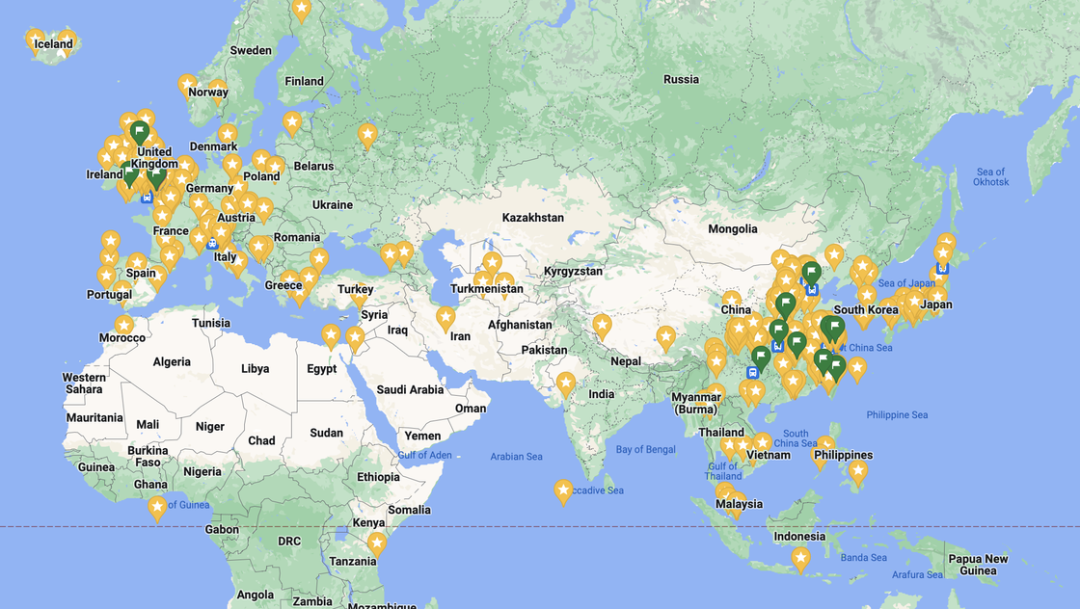Open the eastern star pin on Iceland

[x=67, y=41]
